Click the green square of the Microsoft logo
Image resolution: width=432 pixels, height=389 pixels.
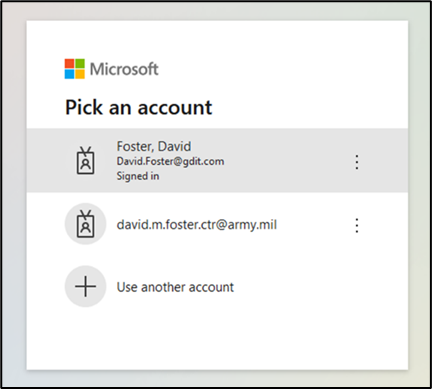pyautogui.click(x=80, y=64)
